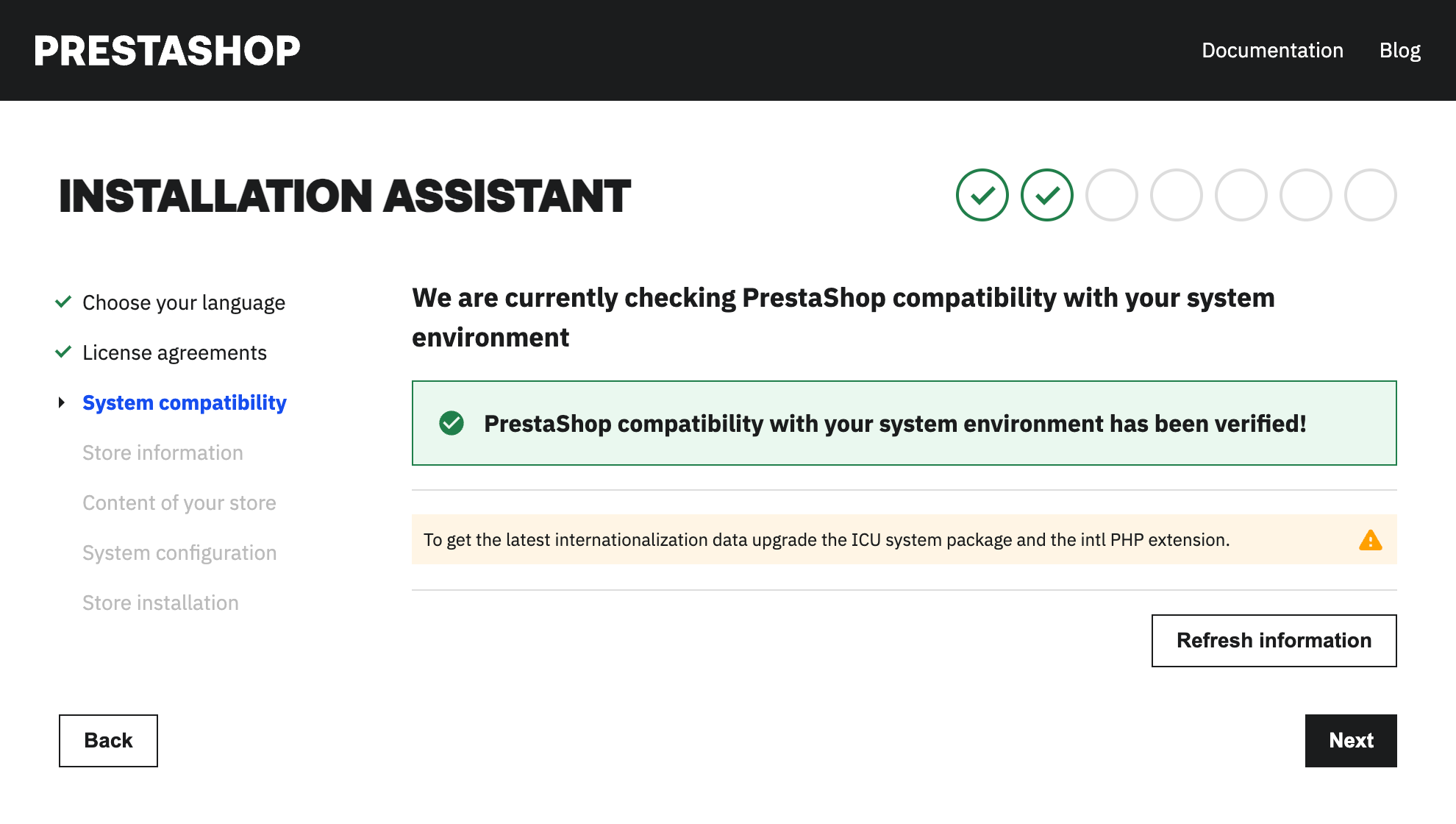Select the License agreements step
This screenshot has height=824, width=1456.
click(174, 352)
